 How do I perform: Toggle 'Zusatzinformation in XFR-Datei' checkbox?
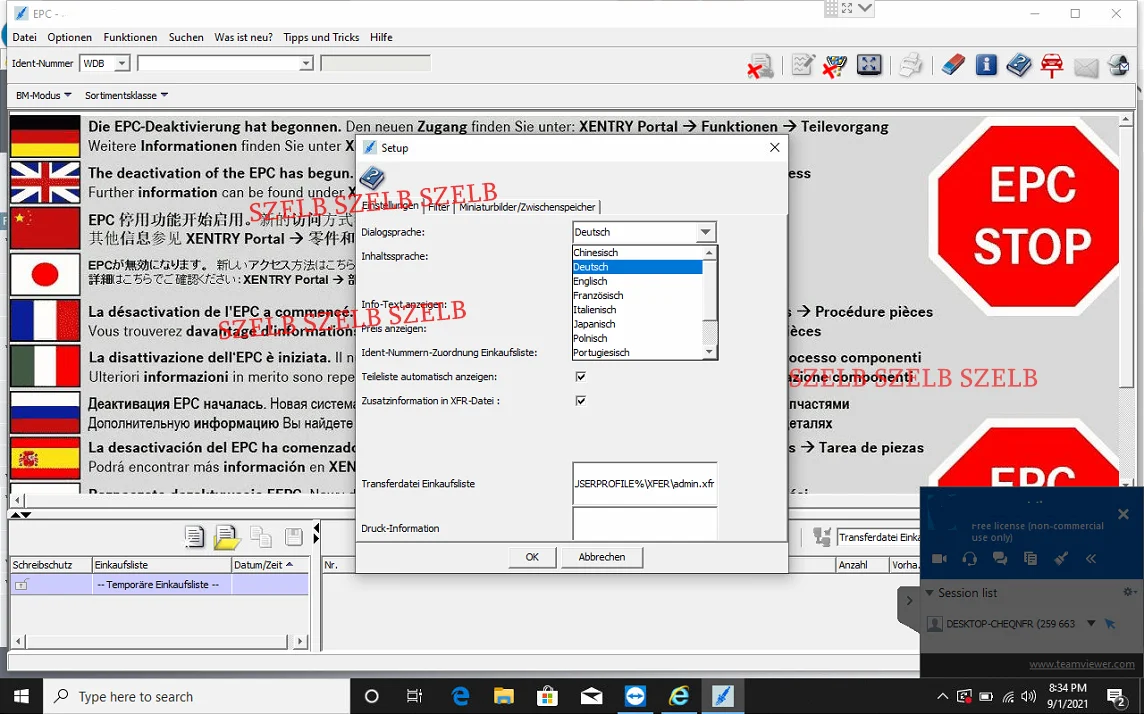click(581, 400)
